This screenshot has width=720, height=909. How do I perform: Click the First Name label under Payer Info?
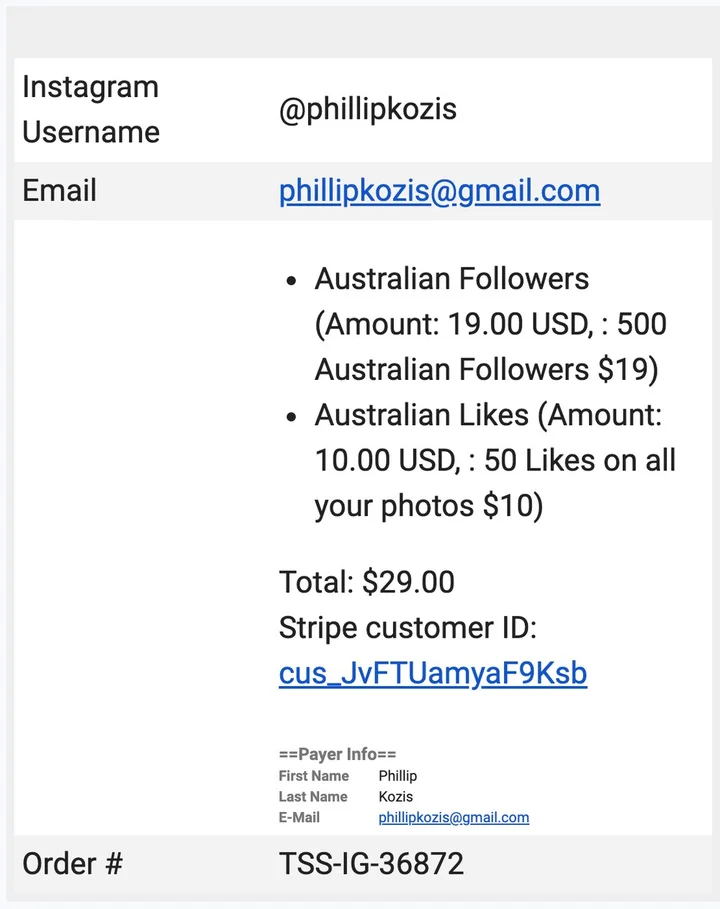pyautogui.click(x=313, y=776)
